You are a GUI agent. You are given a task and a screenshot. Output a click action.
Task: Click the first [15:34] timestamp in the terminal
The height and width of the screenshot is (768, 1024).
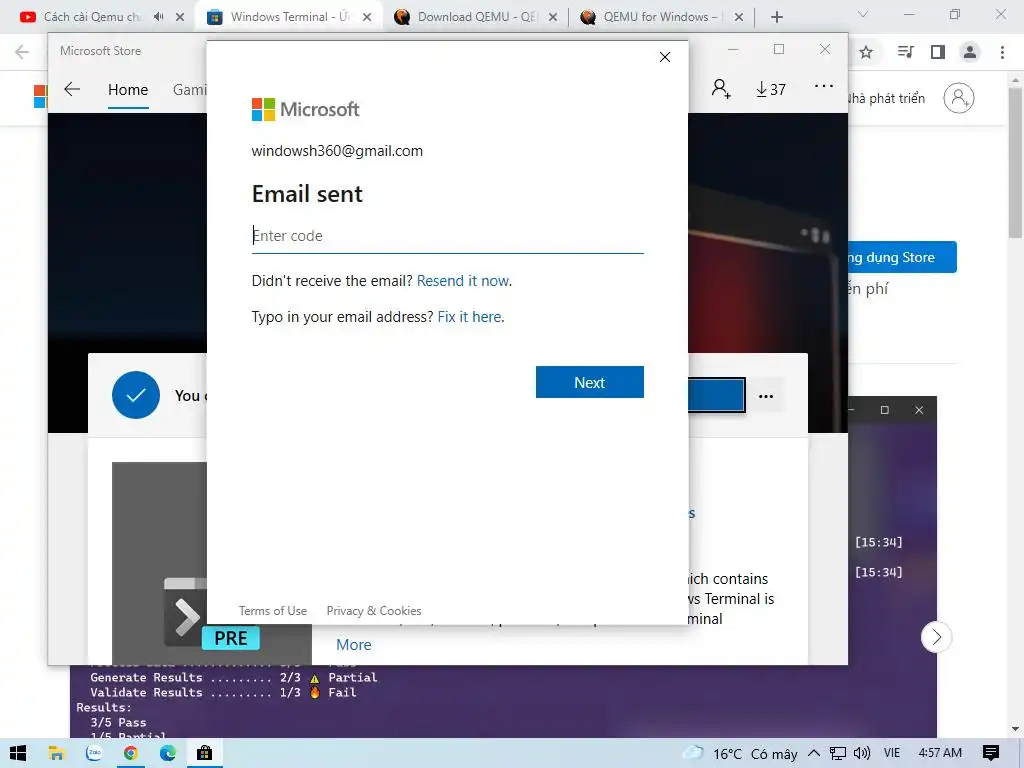tap(878, 542)
